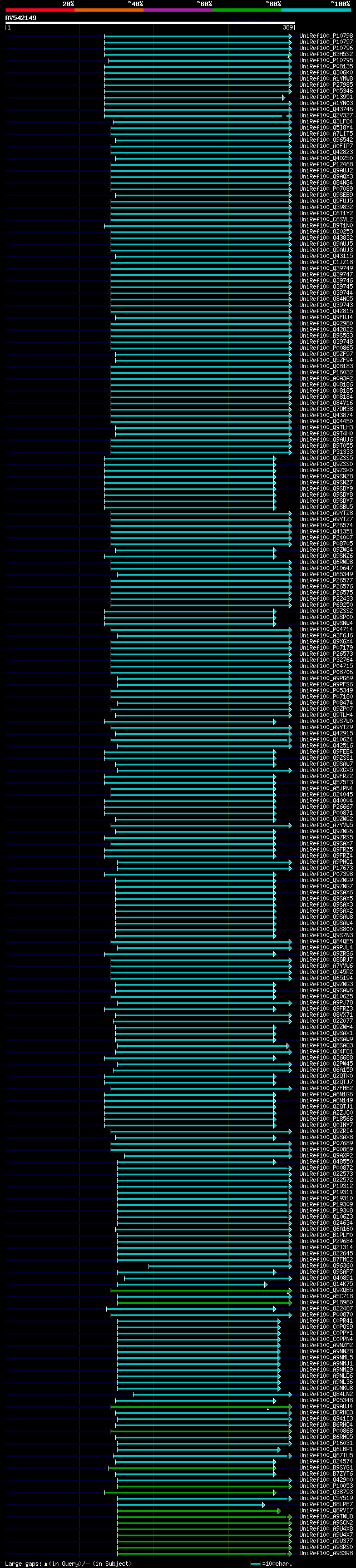356x1568 pixels.
Task: Select hit UniRef100_P12468
Action: pyautogui.click(x=325, y=164)
